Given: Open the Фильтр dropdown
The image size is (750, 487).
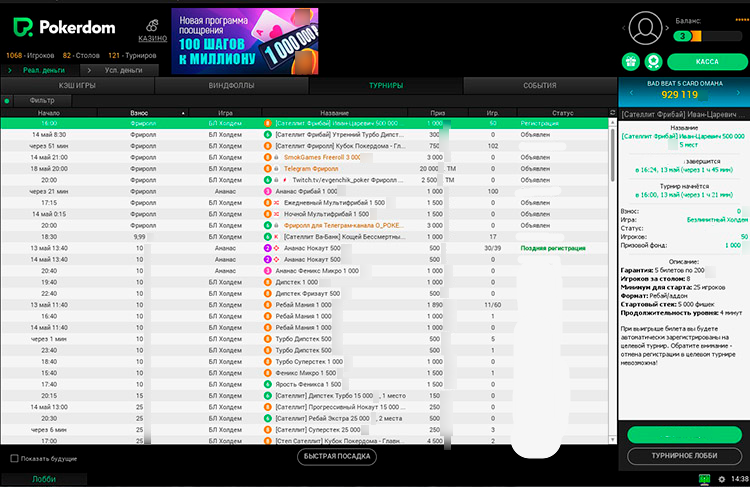Looking at the screenshot, I should pyautogui.click(x=42, y=100).
